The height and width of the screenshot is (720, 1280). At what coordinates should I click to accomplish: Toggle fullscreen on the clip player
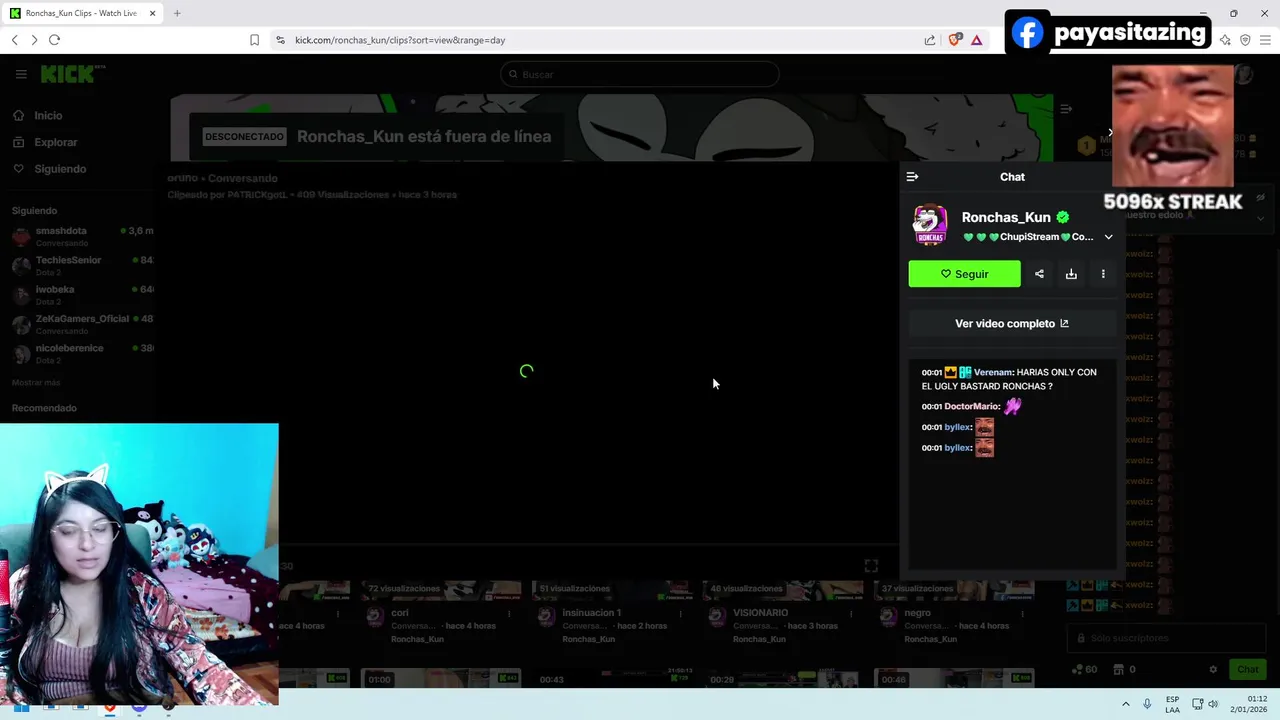point(871,566)
